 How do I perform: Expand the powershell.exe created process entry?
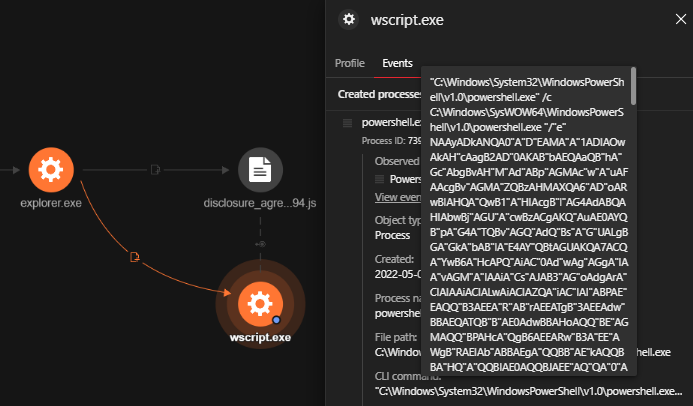pyautogui.click(x=347, y=122)
